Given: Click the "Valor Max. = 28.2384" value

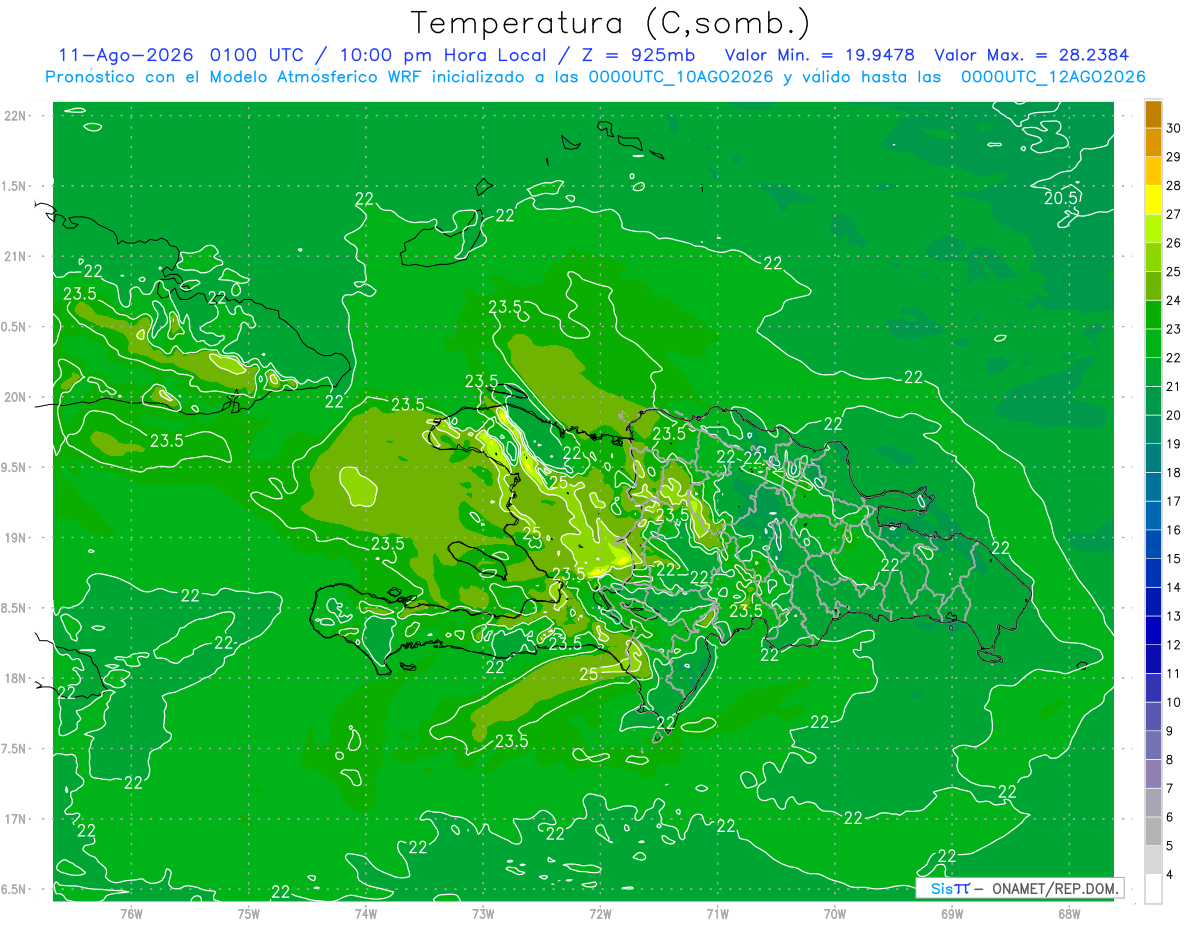Looking at the screenshot, I should (x=1032, y=55).
